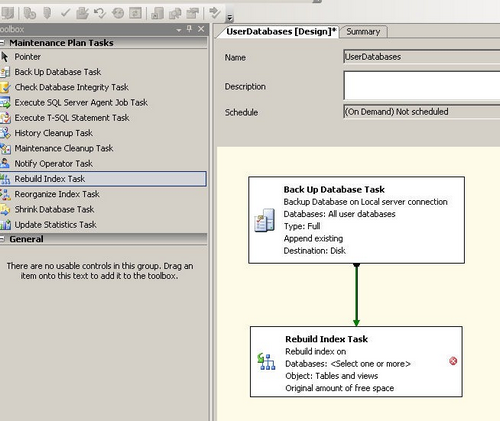Click into the Description text field
Image resolution: width=500 pixels, height=421 pixels.
tap(422, 85)
